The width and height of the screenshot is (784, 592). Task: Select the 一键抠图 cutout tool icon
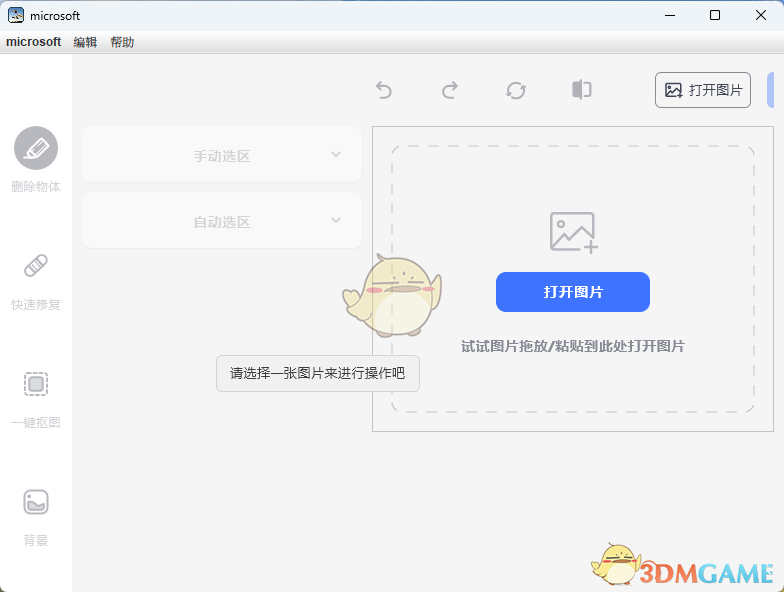tap(36, 384)
